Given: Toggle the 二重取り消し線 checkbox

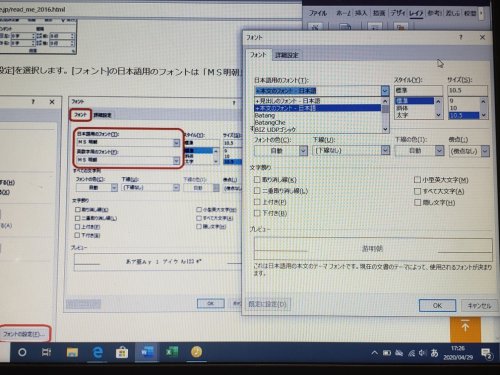Looking at the screenshot, I should click(257, 191).
